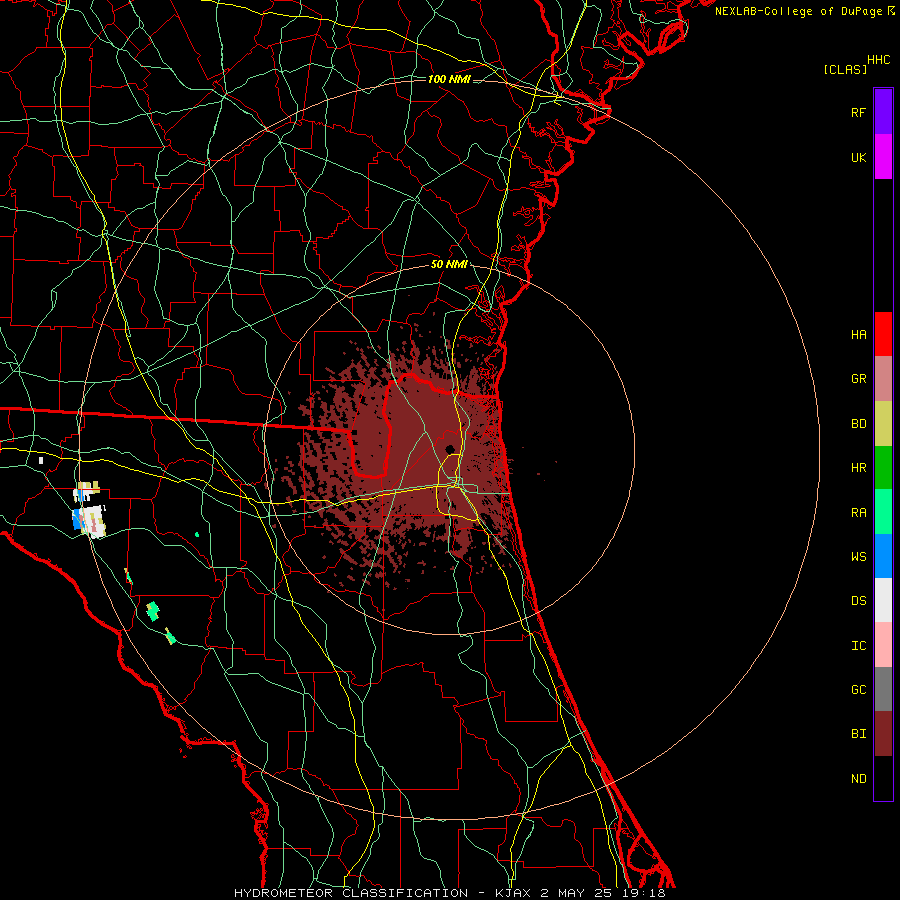
Task: Click the HA legend label
Action: [x=858, y=335]
